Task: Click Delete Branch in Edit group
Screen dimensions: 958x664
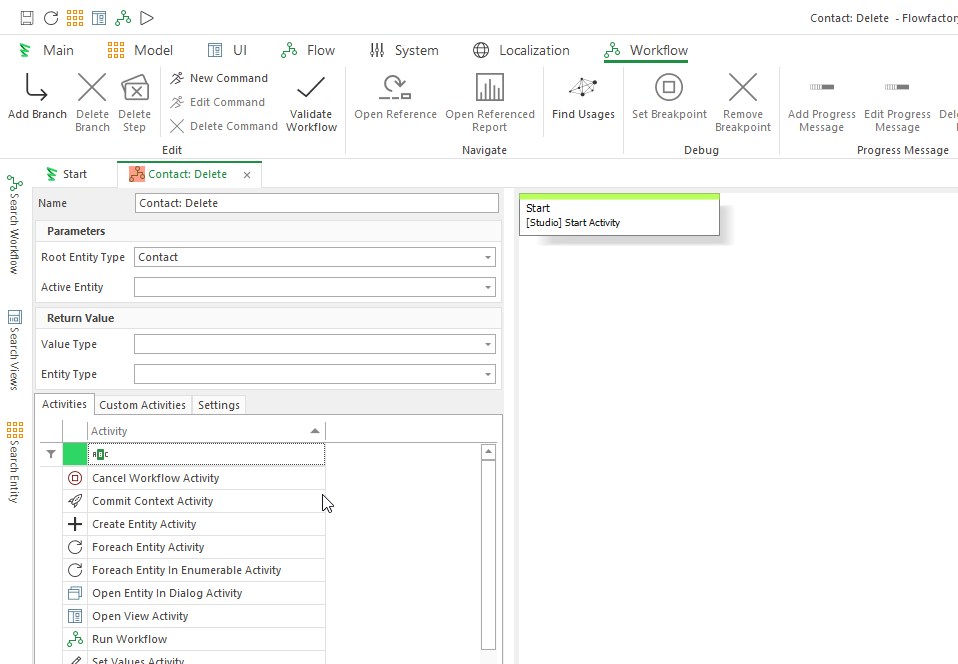Action: coord(92,102)
